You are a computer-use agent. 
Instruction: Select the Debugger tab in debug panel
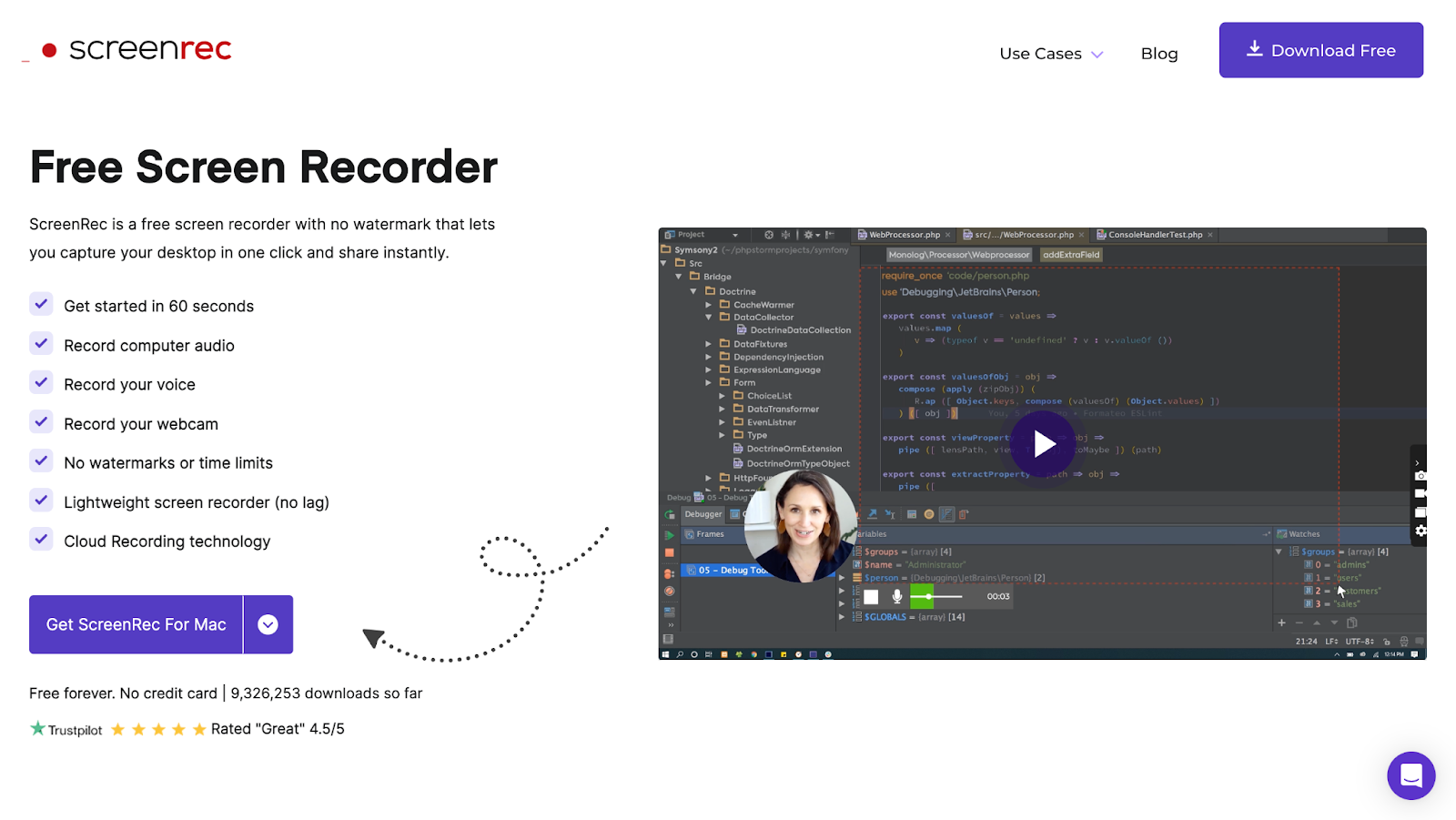point(703,514)
